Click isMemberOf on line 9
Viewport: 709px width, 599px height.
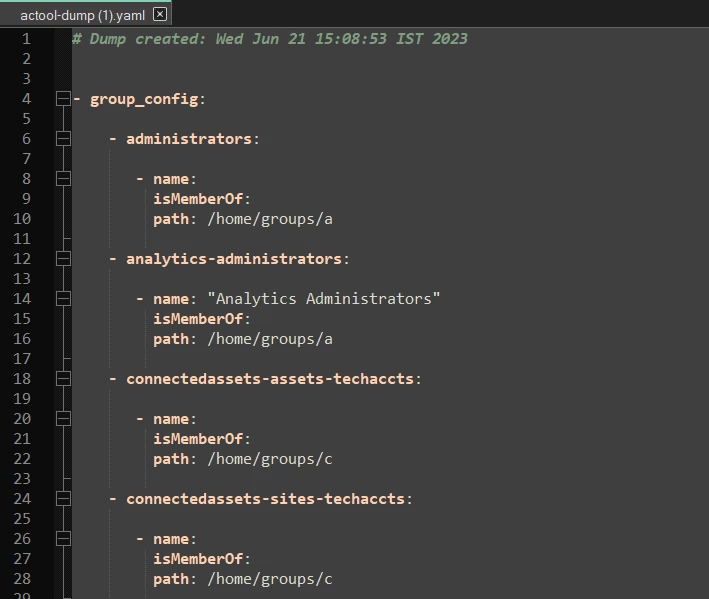[198, 199]
